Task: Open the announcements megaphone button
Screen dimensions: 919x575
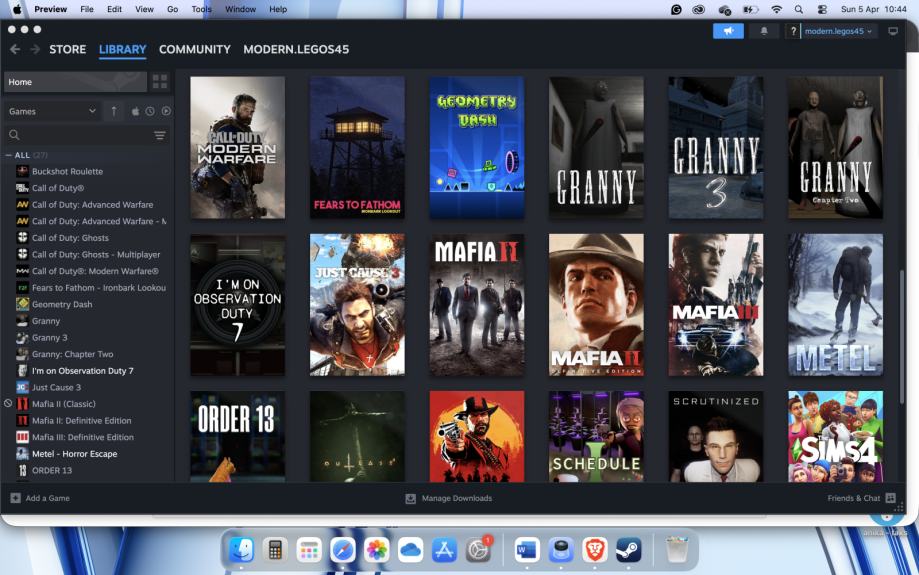Action: tap(728, 31)
